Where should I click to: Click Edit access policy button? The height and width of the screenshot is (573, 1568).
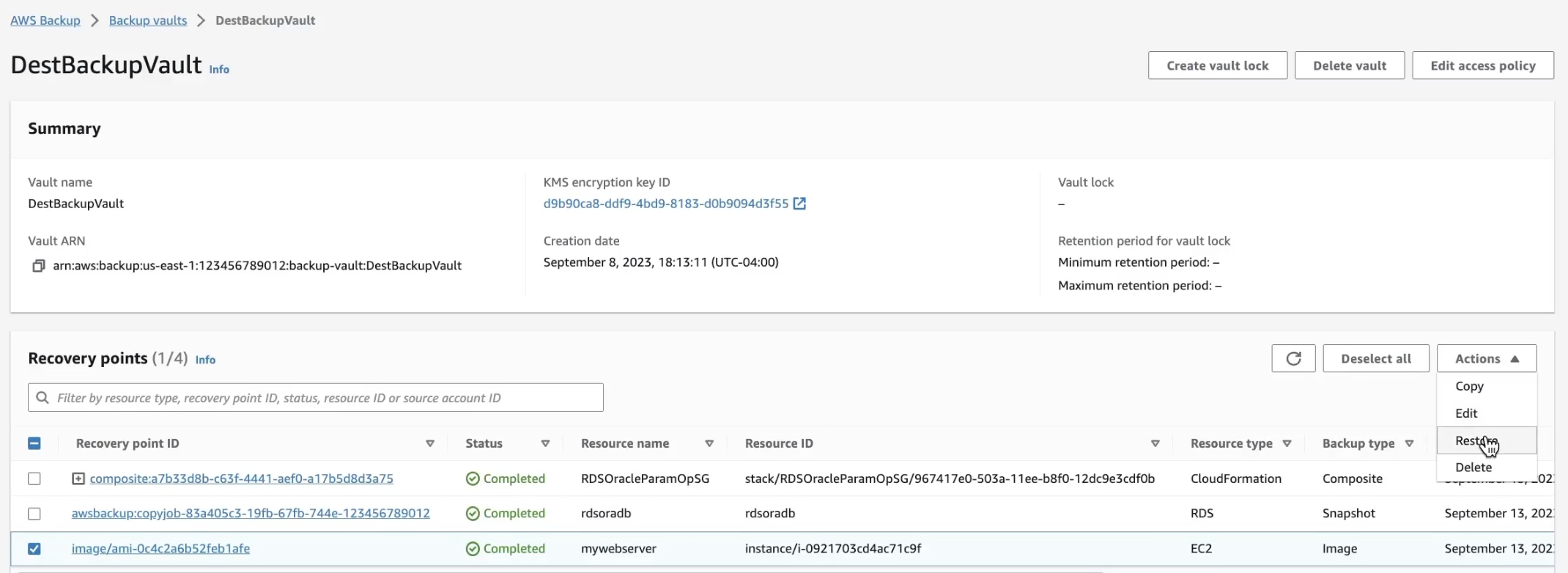[1483, 65]
